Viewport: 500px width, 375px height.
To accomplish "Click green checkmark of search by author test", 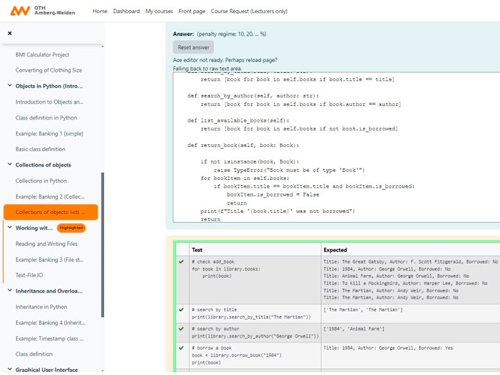I will [x=181, y=329].
